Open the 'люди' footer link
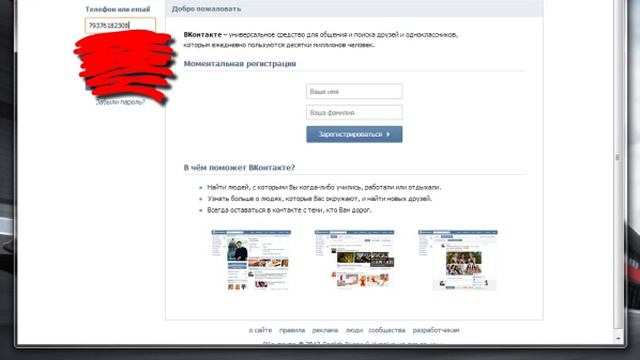 click(x=354, y=330)
